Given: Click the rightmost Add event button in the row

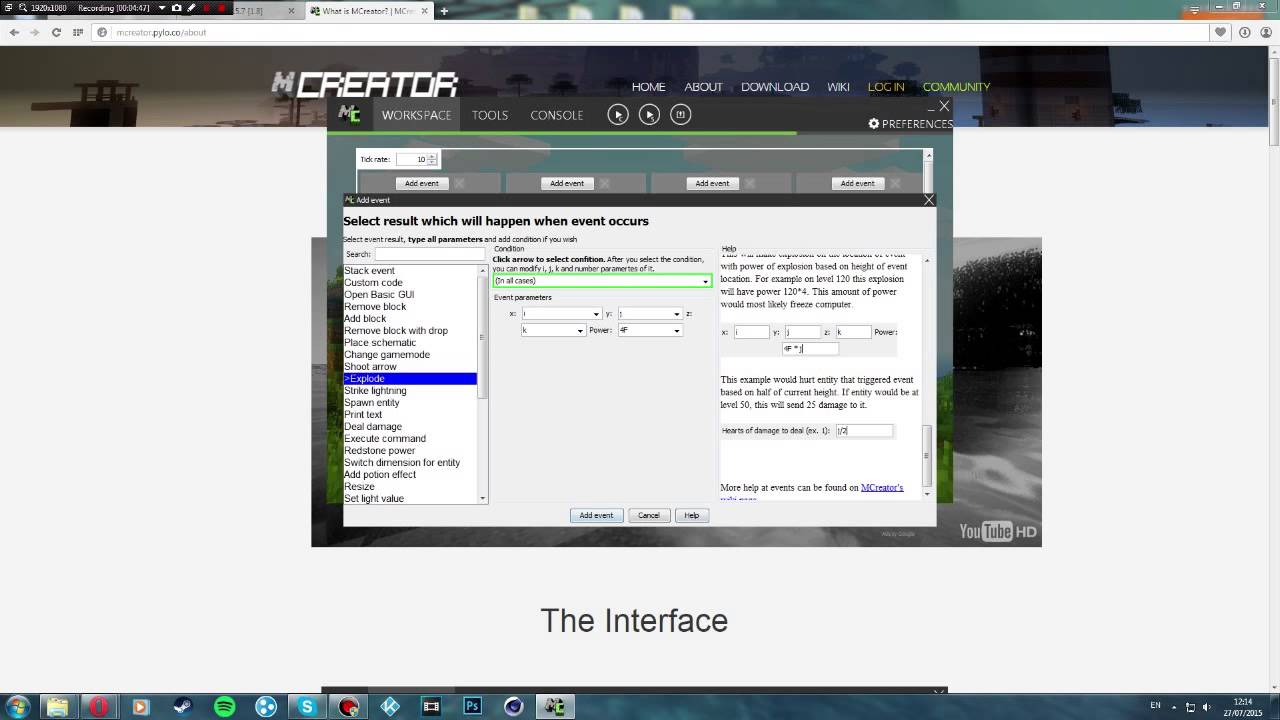Looking at the screenshot, I should (x=857, y=183).
